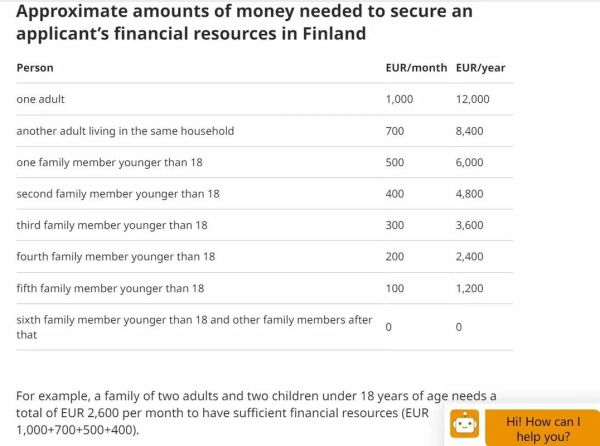Click the 700 monthly amount cell
The height and width of the screenshot is (446, 600).
click(x=395, y=131)
